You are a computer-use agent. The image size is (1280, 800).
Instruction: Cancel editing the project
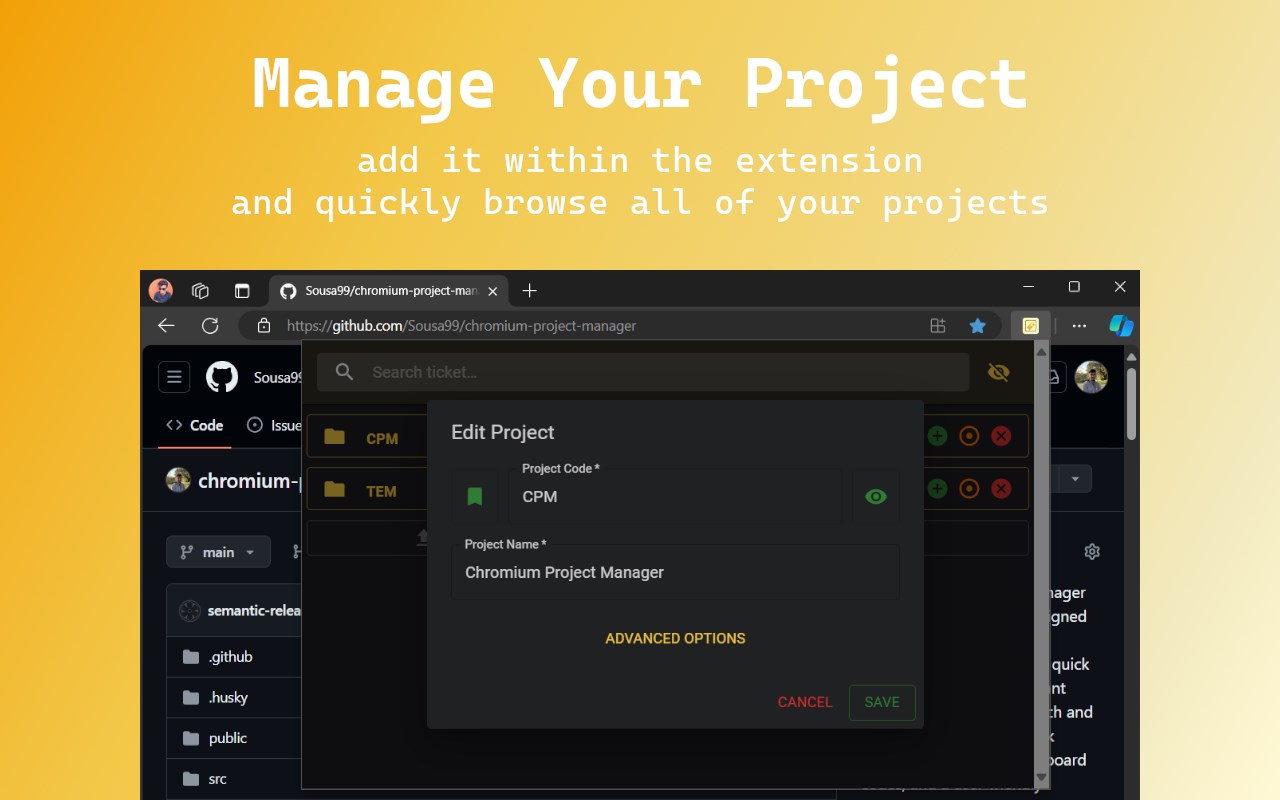pyautogui.click(x=805, y=702)
